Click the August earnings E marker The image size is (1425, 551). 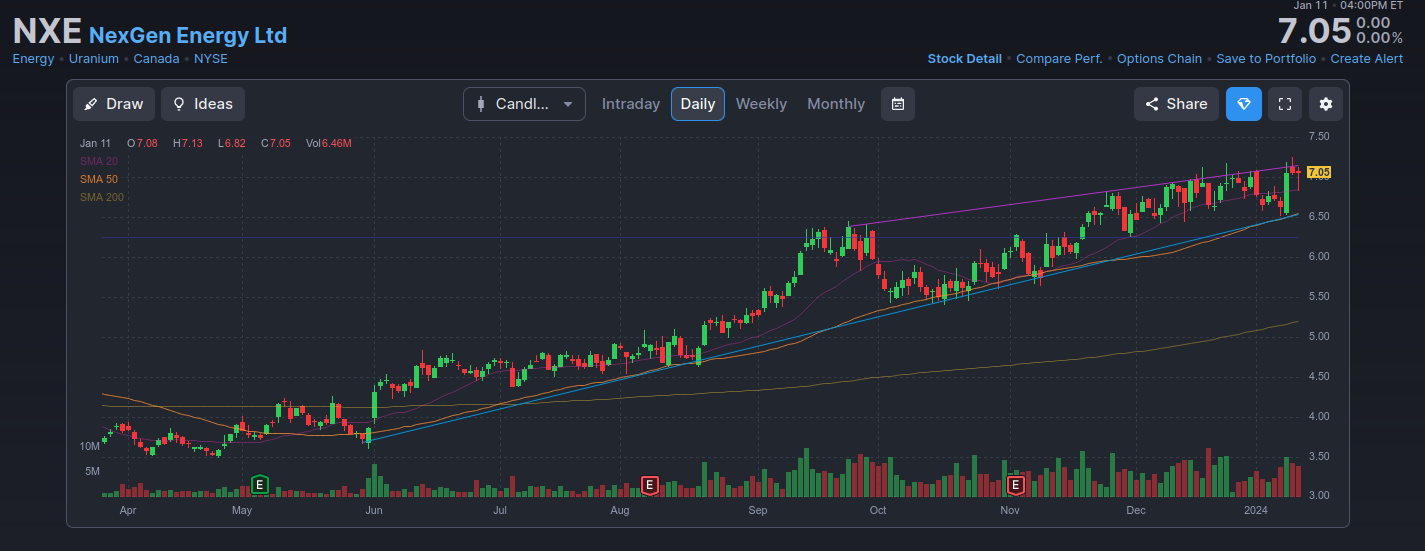tap(649, 485)
